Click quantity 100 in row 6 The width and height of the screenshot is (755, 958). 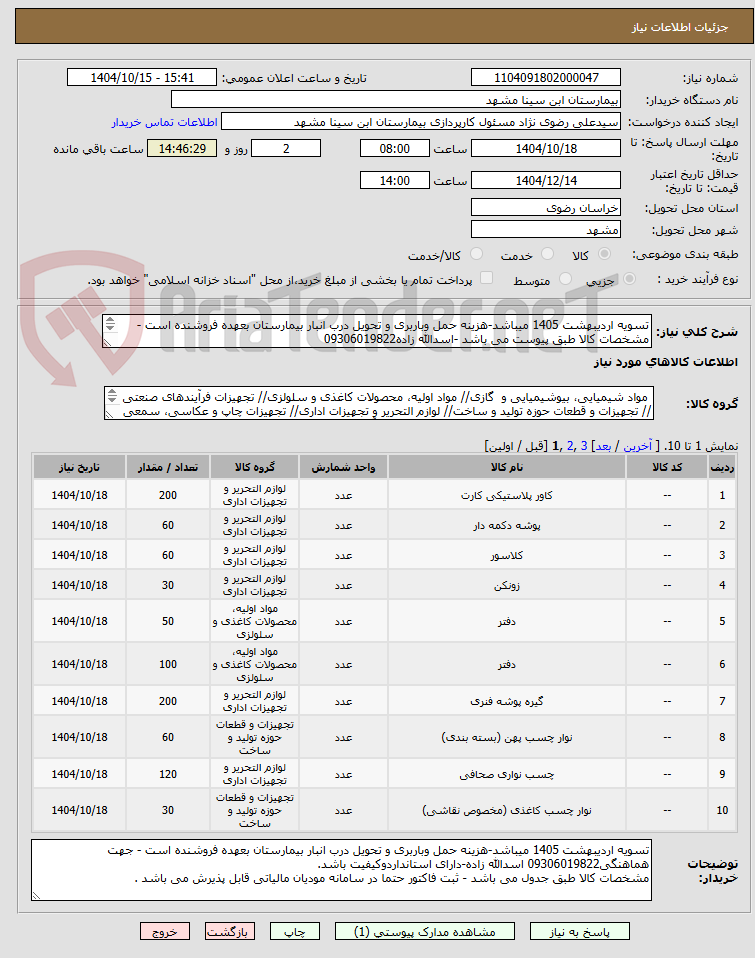(168, 664)
